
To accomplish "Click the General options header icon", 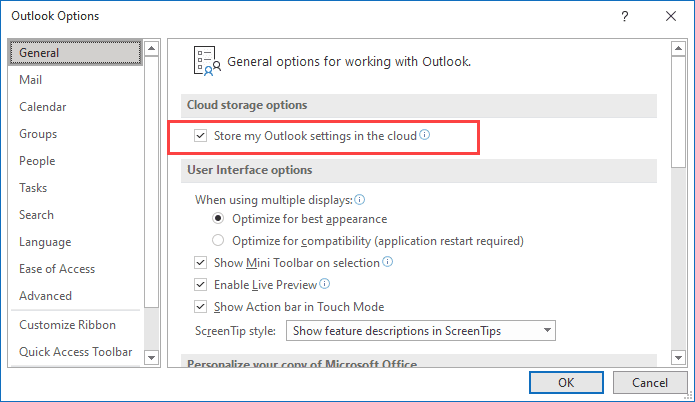I will 207,61.
